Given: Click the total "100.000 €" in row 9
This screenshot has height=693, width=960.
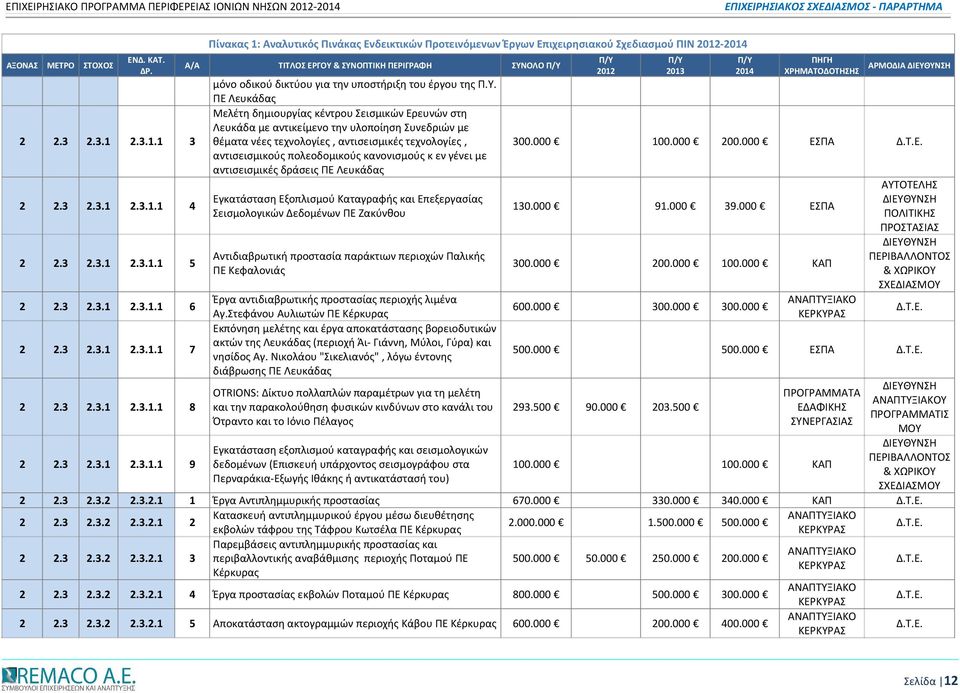Looking at the screenshot, I should coord(536,465).
